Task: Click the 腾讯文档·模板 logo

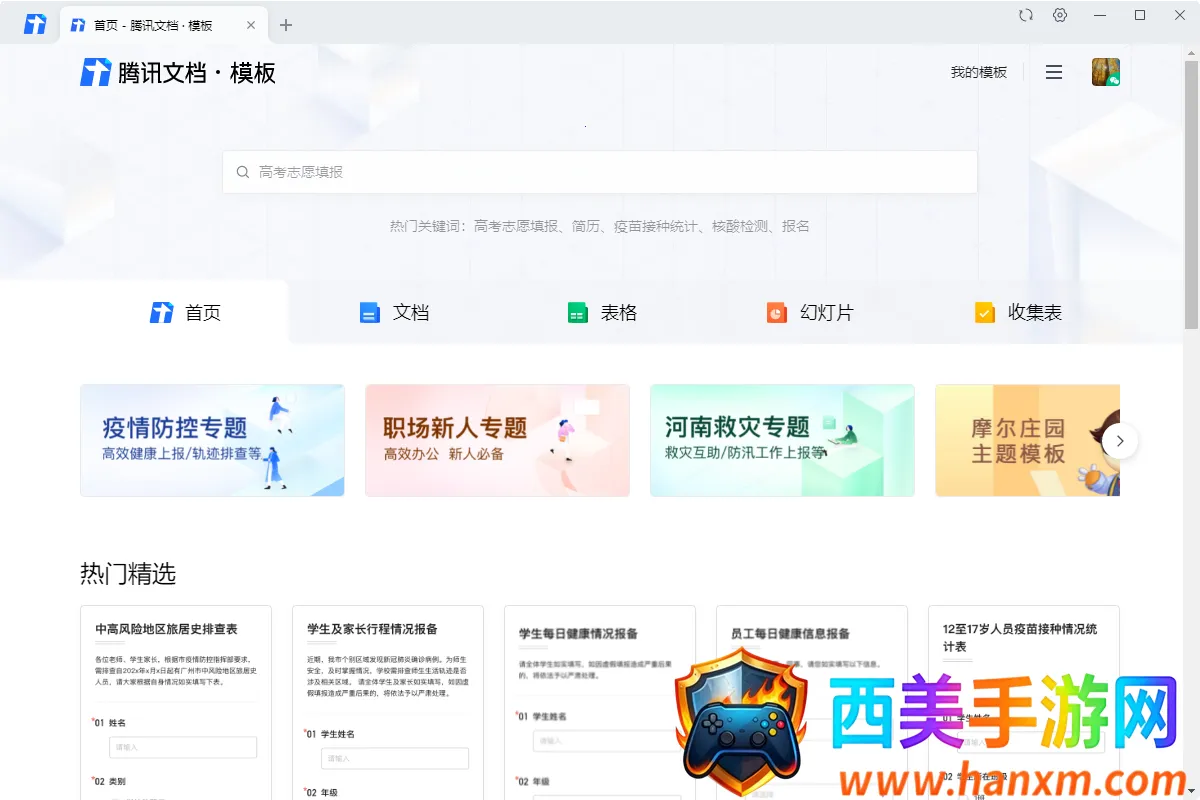Action: click(x=178, y=72)
